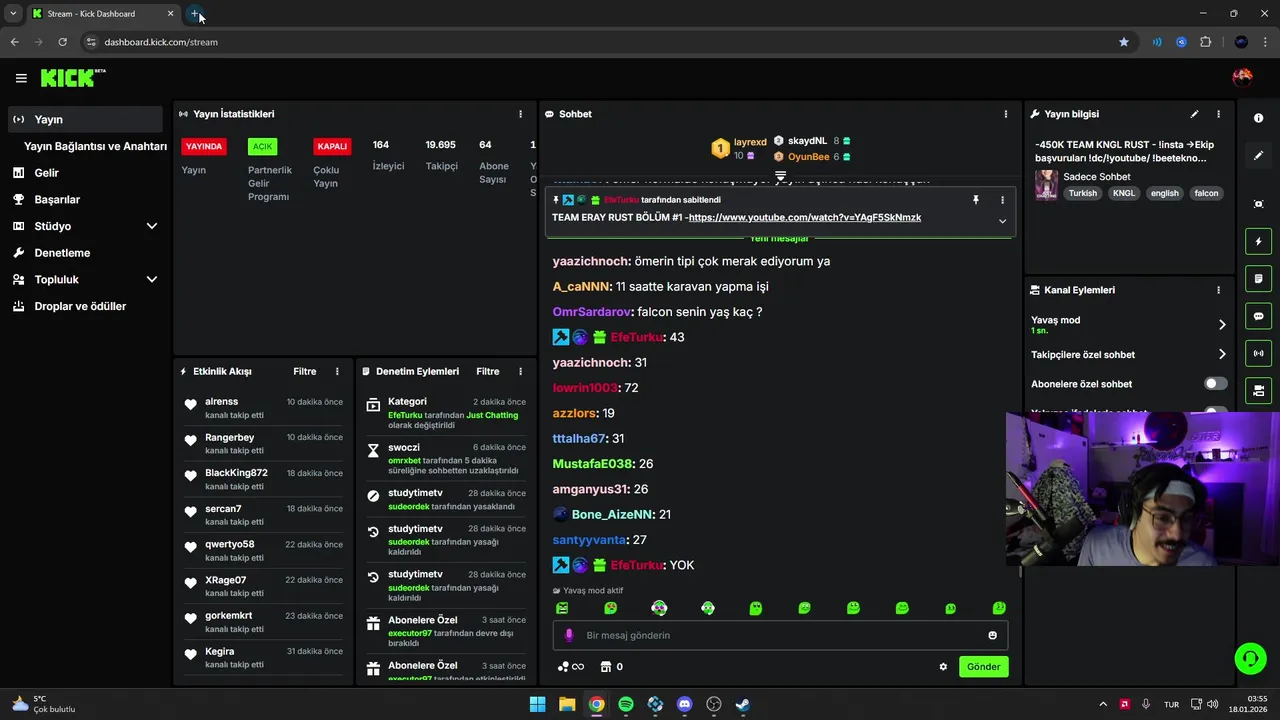The image size is (1280, 720).
Task: Open Etkinlik Akışı three-dot menu
Action: pos(337,371)
